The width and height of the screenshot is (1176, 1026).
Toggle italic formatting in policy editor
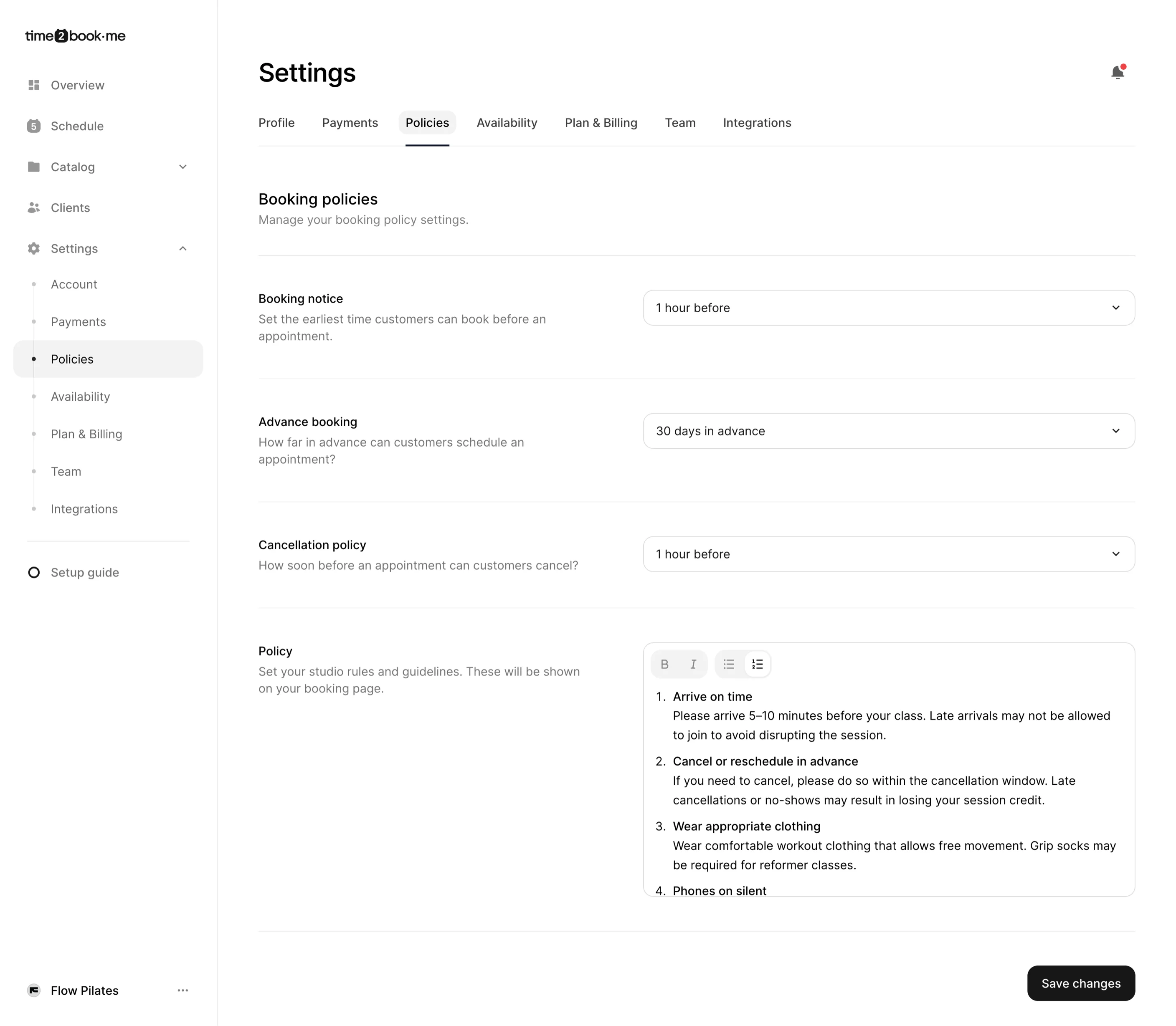click(693, 664)
